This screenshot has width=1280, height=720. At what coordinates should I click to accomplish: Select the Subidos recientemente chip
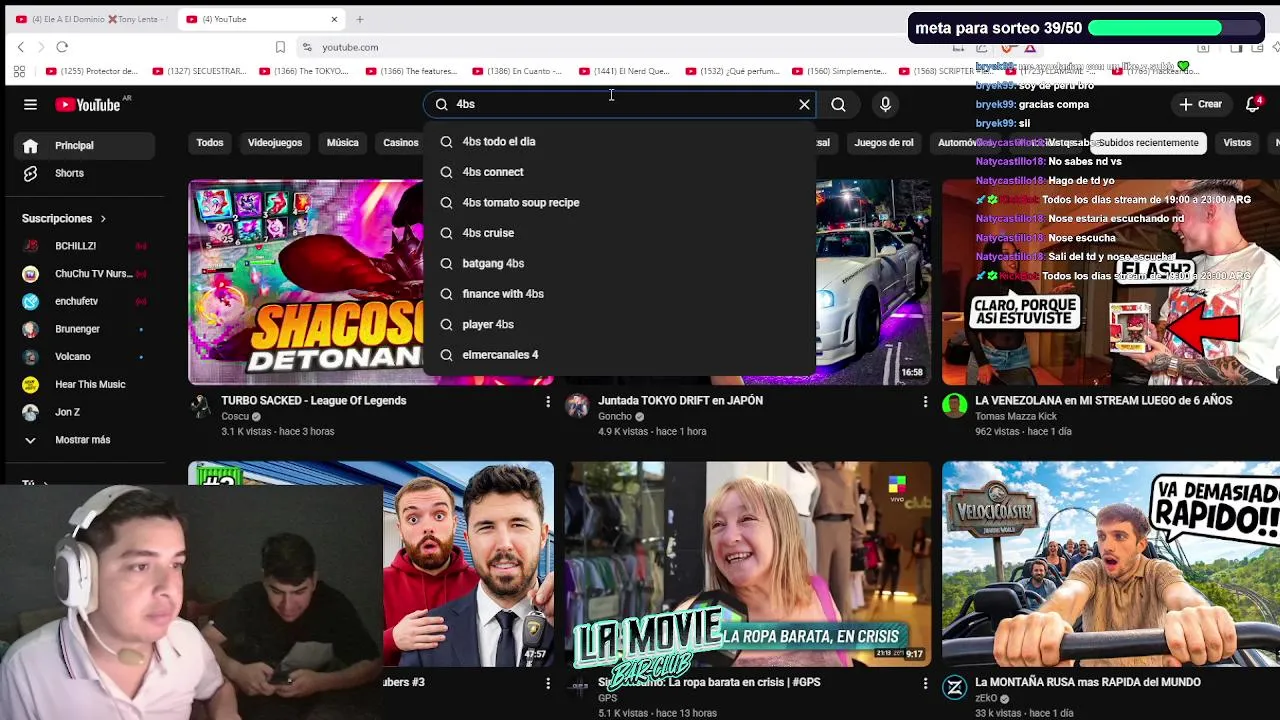coord(1148,143)
